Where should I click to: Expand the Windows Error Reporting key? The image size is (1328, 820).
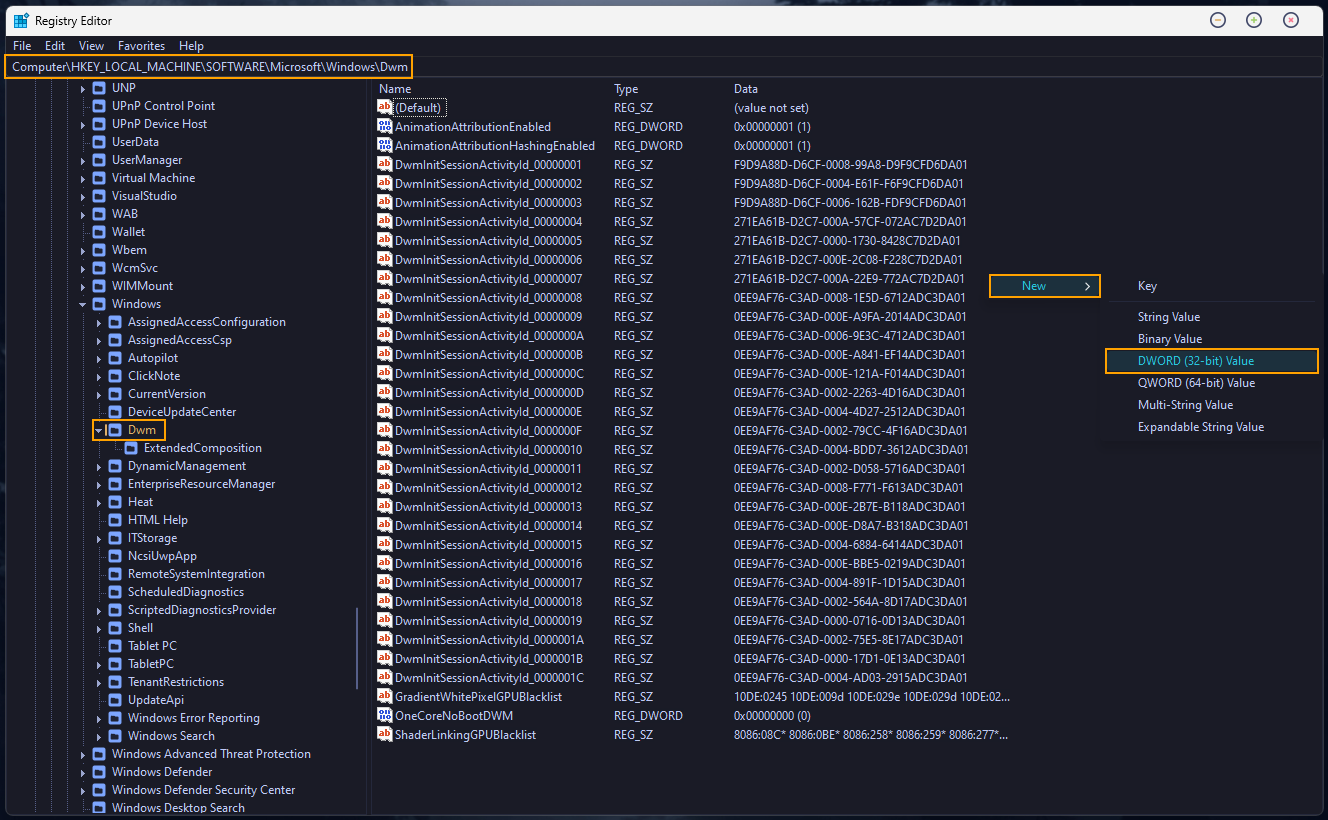[x=99, y=718]
